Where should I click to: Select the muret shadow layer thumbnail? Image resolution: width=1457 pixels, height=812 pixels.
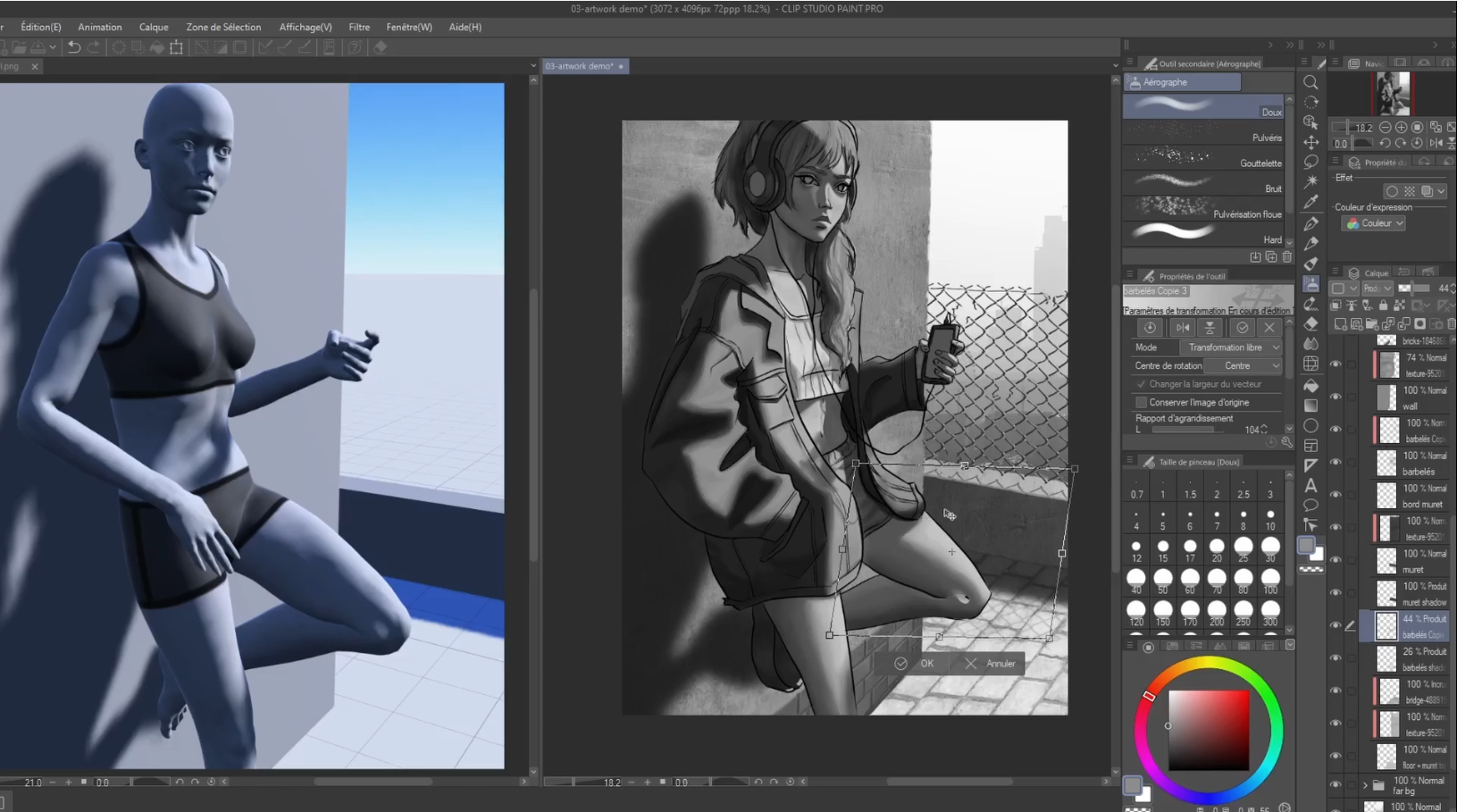click(1386, 593)
